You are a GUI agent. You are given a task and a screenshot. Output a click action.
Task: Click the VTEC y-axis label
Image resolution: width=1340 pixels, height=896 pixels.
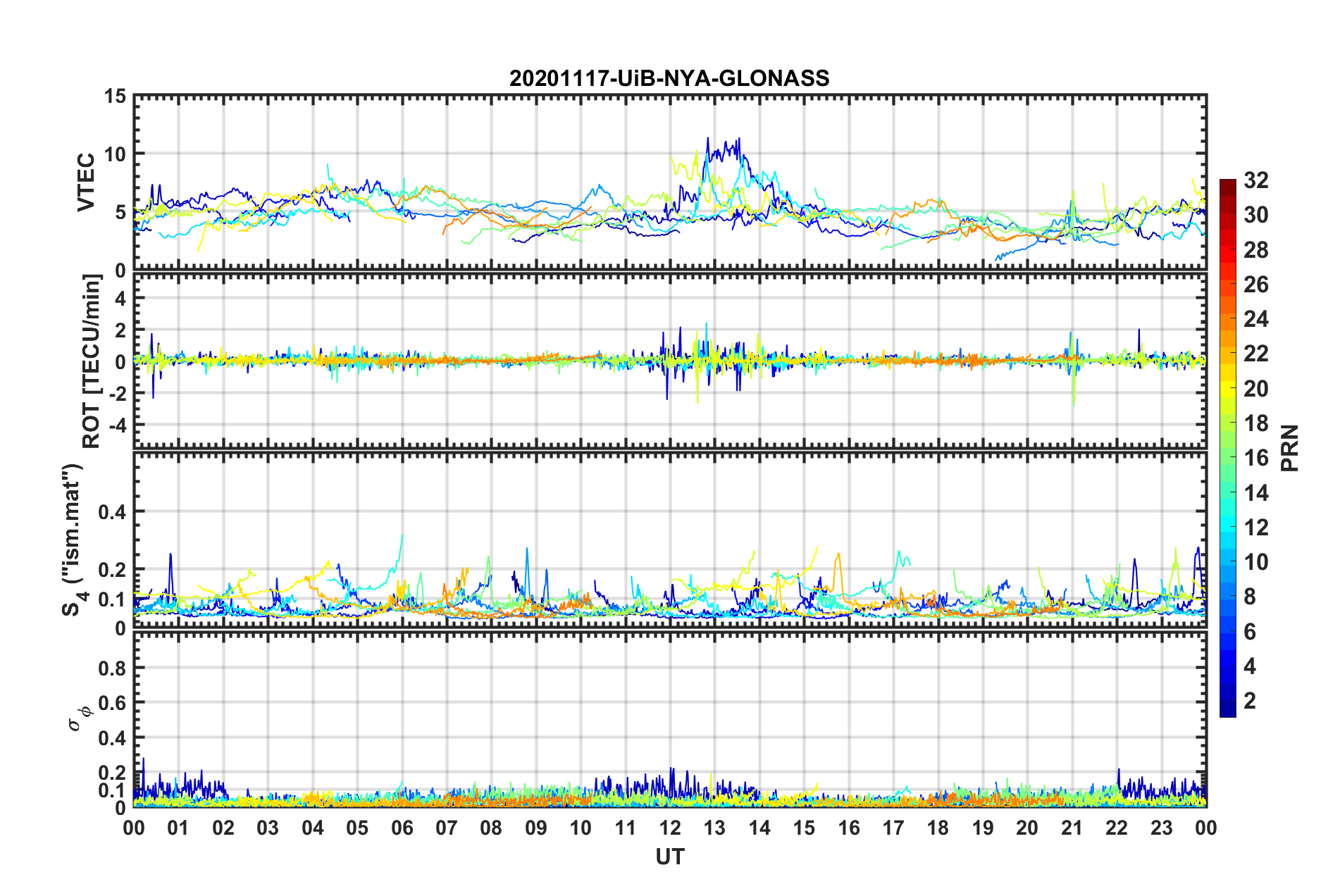[x=85, y=182]
